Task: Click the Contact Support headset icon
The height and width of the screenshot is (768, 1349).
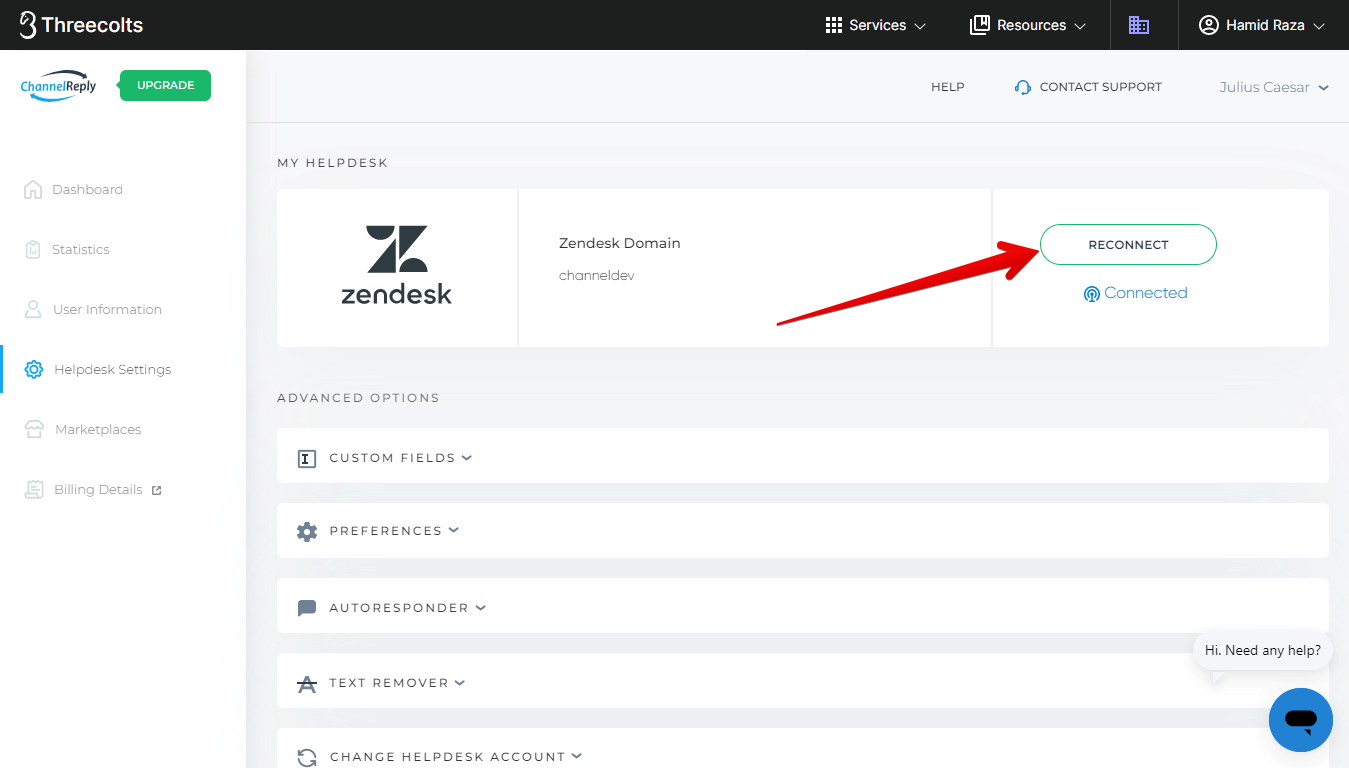Action: point(1023,87)
